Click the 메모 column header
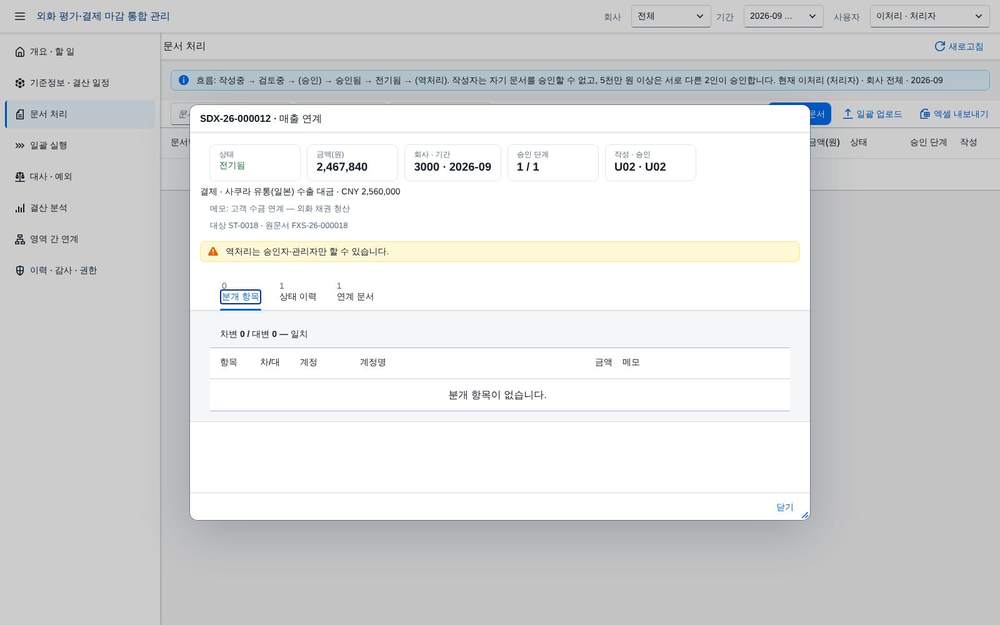This screenshot has height=625, width=1000. click(x=631, y=362)
